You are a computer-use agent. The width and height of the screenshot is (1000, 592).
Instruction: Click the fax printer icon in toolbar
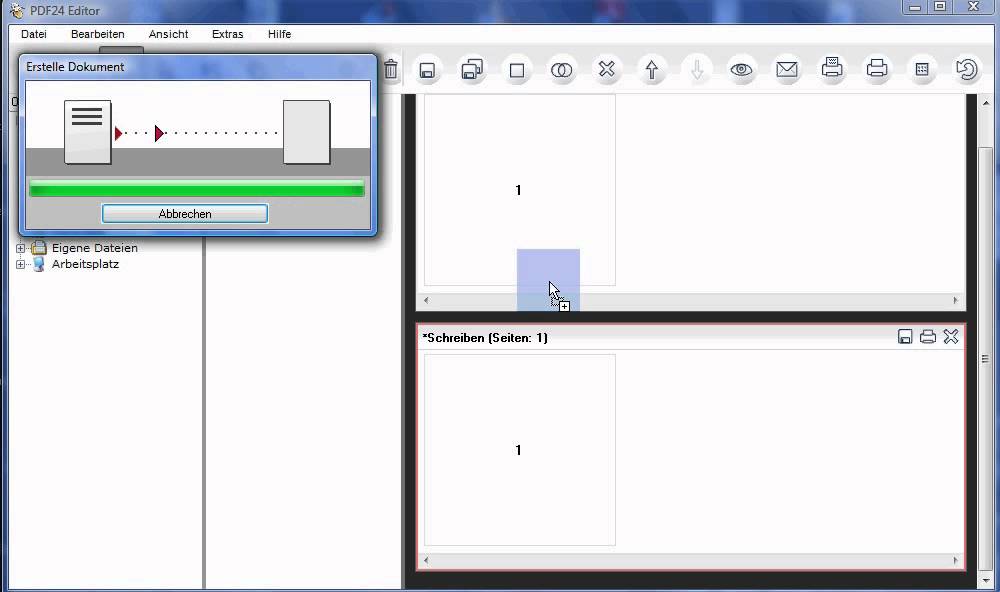pos(832,67)
